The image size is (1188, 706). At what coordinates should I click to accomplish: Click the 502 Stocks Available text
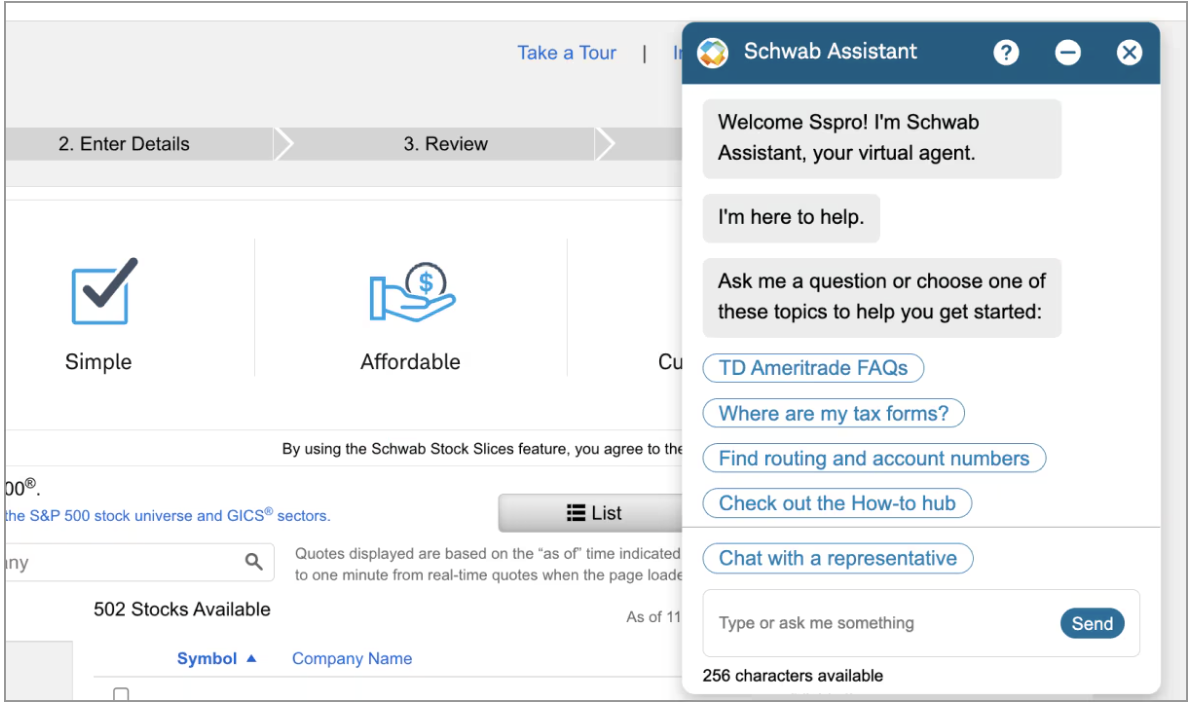182,610
